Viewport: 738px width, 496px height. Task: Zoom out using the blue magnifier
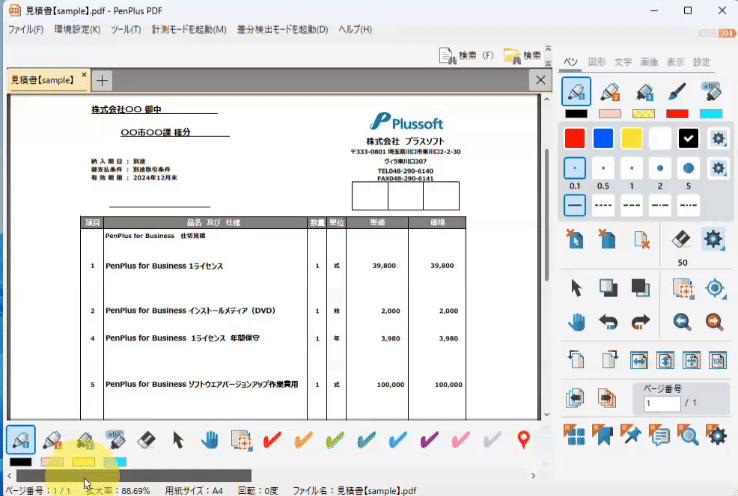[x=682, y=322]
